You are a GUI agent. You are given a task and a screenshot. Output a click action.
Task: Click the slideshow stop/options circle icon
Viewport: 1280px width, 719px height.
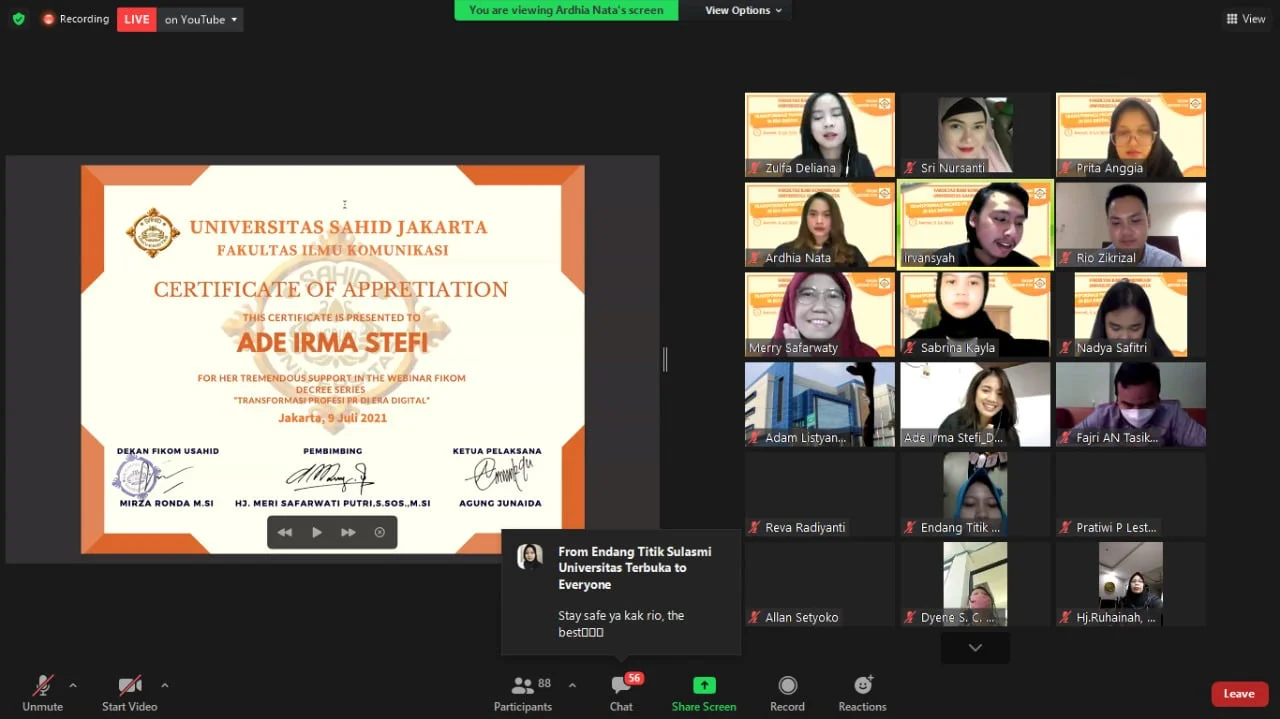(x=380, y=532)
